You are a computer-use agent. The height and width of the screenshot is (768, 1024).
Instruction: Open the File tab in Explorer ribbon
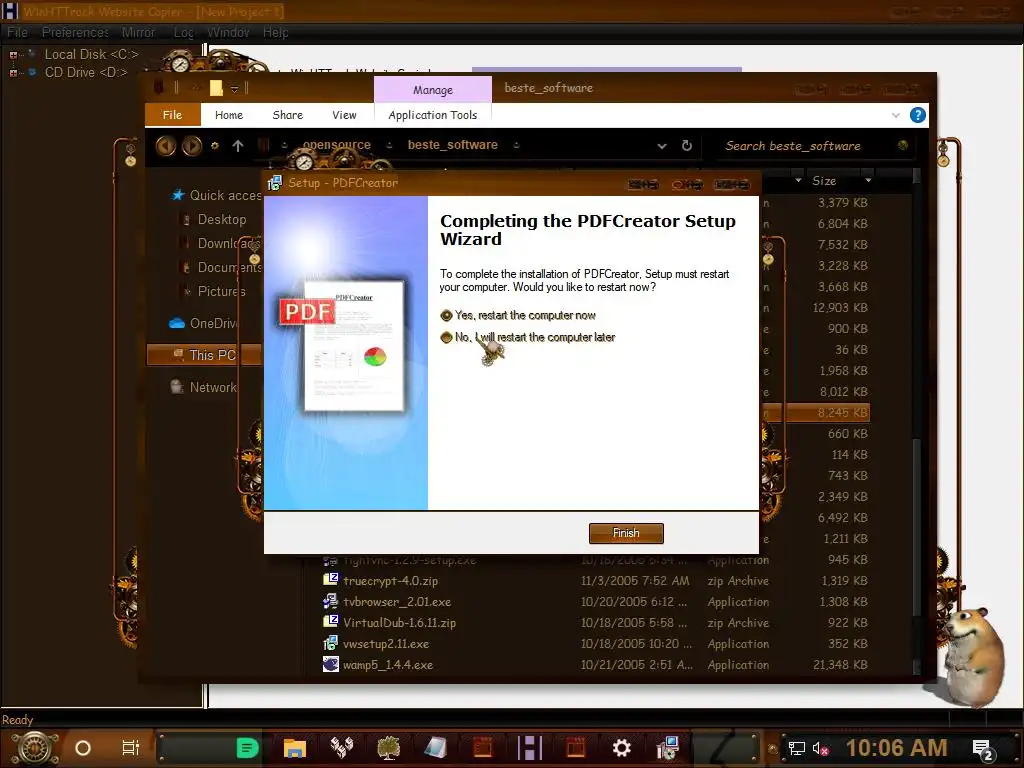pos(172,115)
